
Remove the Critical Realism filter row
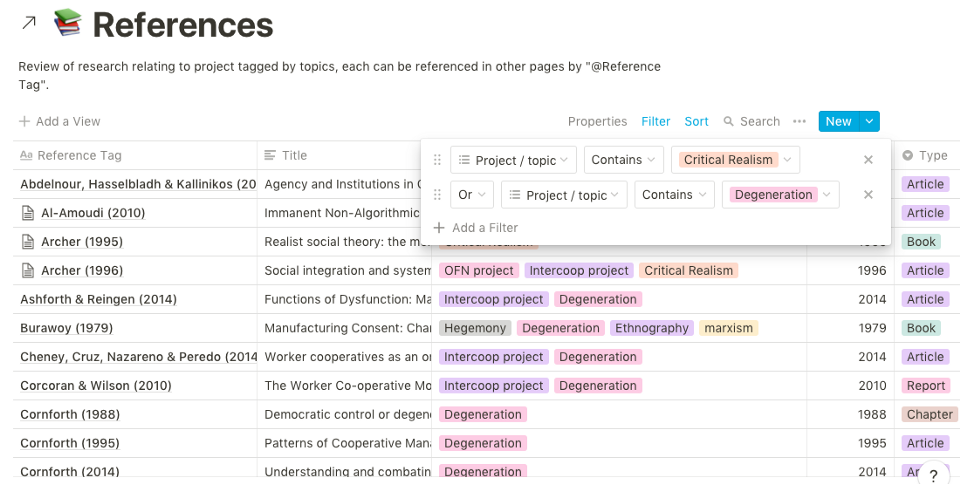click(868, 160)
